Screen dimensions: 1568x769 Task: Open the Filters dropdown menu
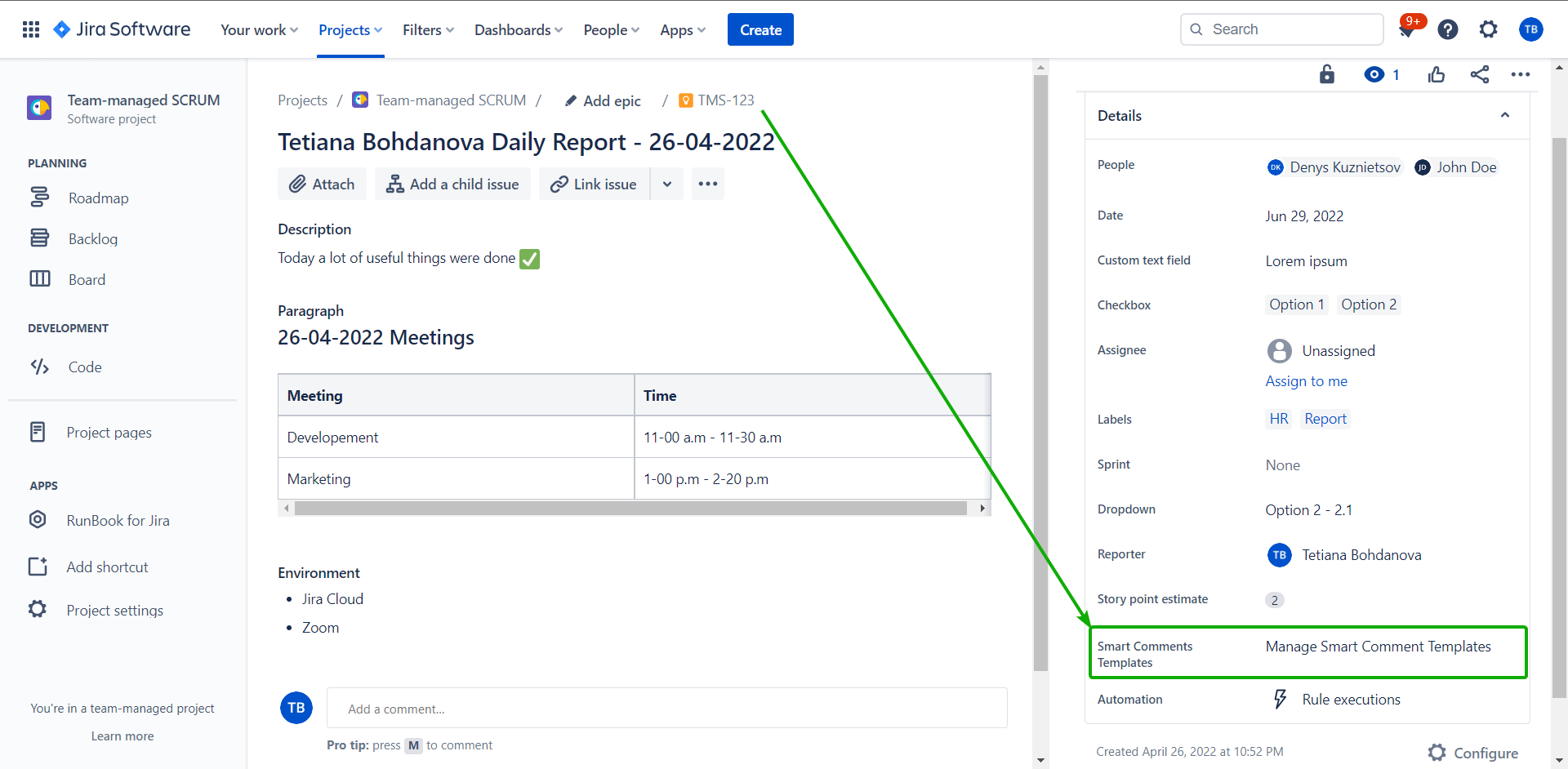click(x=428, y=30)
